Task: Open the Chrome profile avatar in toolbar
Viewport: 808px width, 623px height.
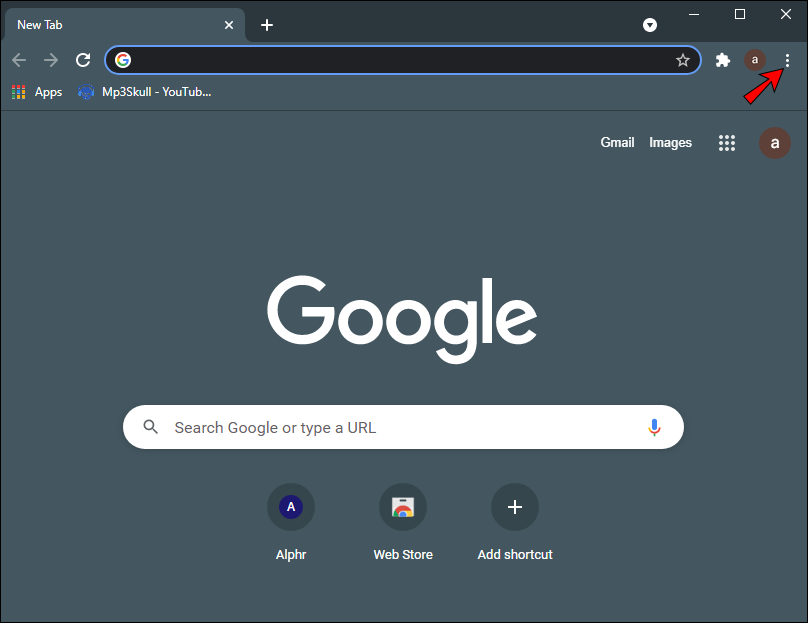Action: (x=754, y=60)
